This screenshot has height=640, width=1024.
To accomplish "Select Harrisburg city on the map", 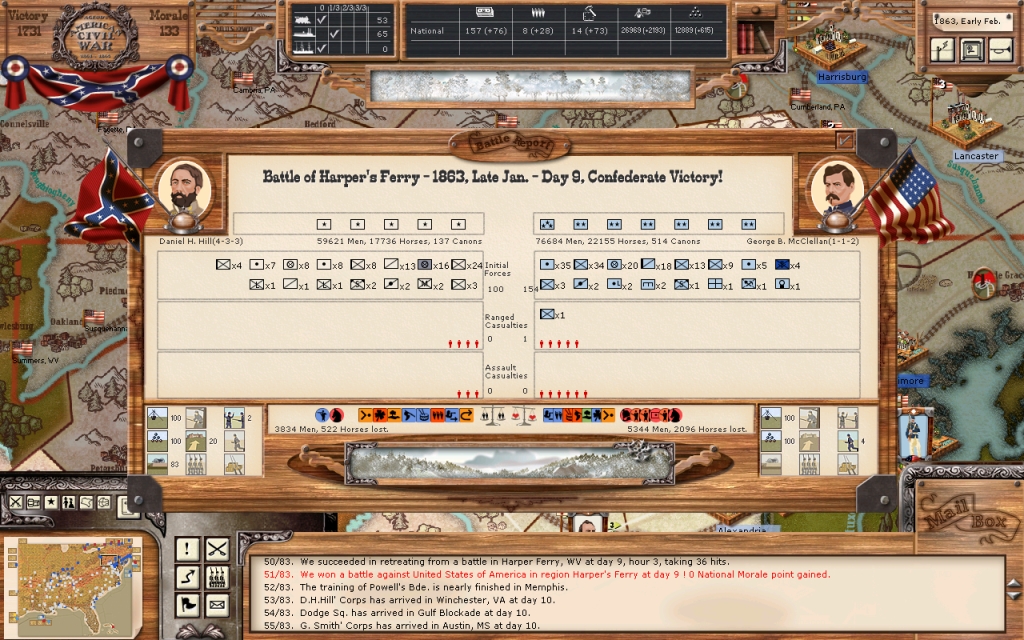I will coord(840,76).
